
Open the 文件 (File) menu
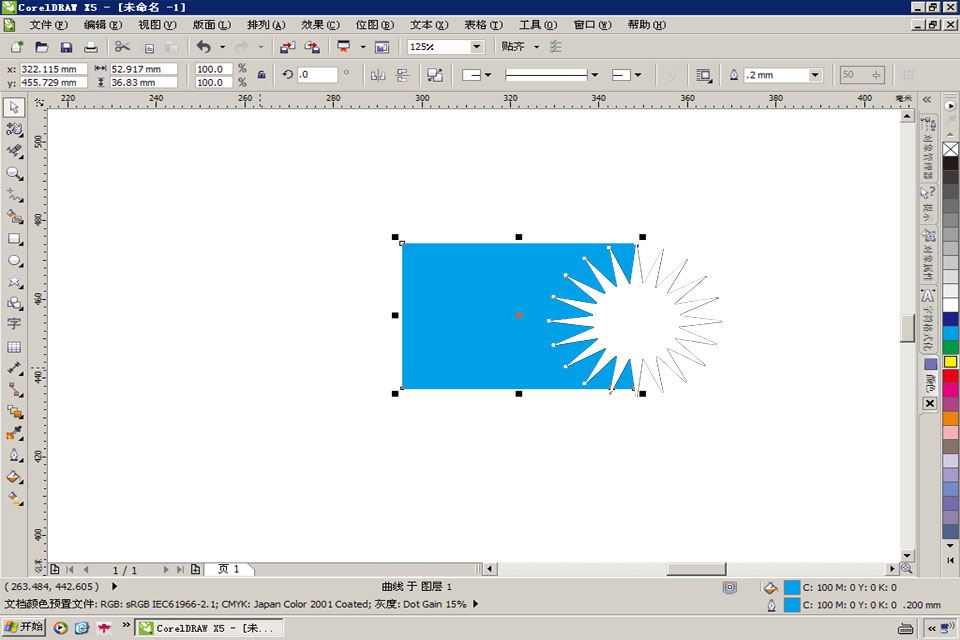pos(48,24)
